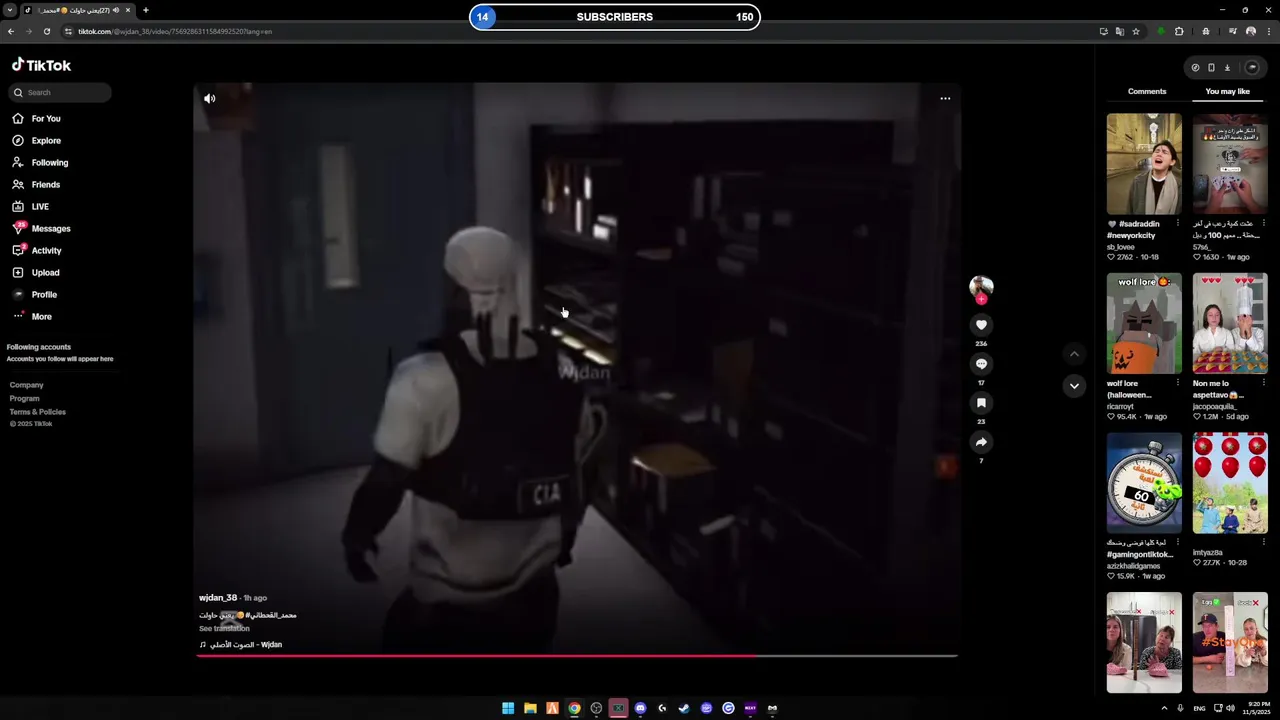Click See translation under the caption
The width and height of the screenshot is (1280, 720).
[224, 628]
